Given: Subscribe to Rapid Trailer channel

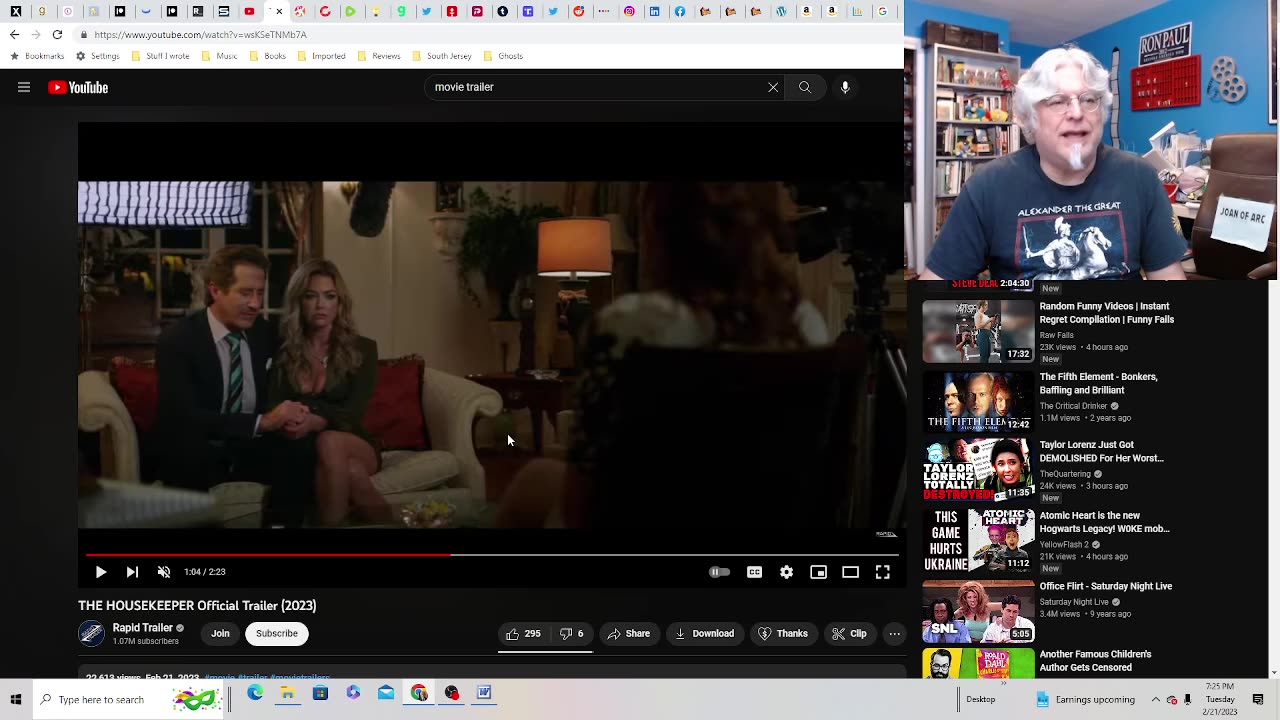Looking at the screenshot, I should [x=277, y=634].
